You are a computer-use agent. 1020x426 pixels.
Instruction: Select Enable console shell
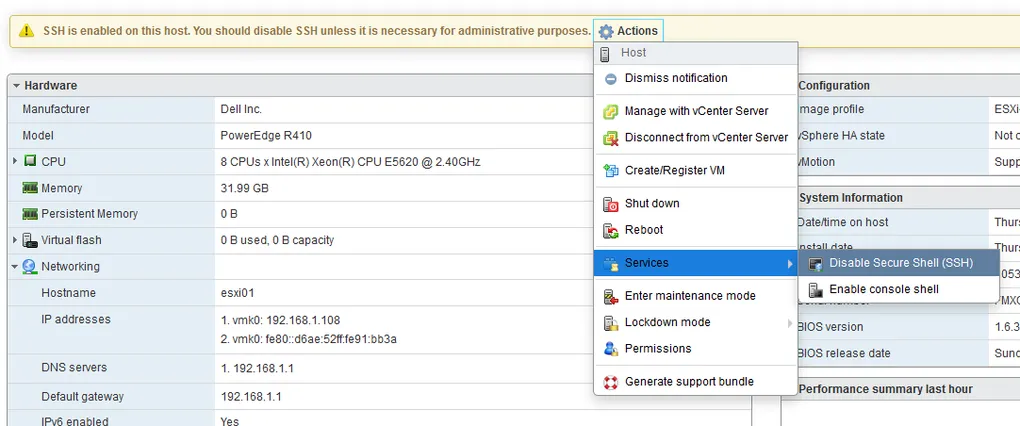tap(899, 289)
